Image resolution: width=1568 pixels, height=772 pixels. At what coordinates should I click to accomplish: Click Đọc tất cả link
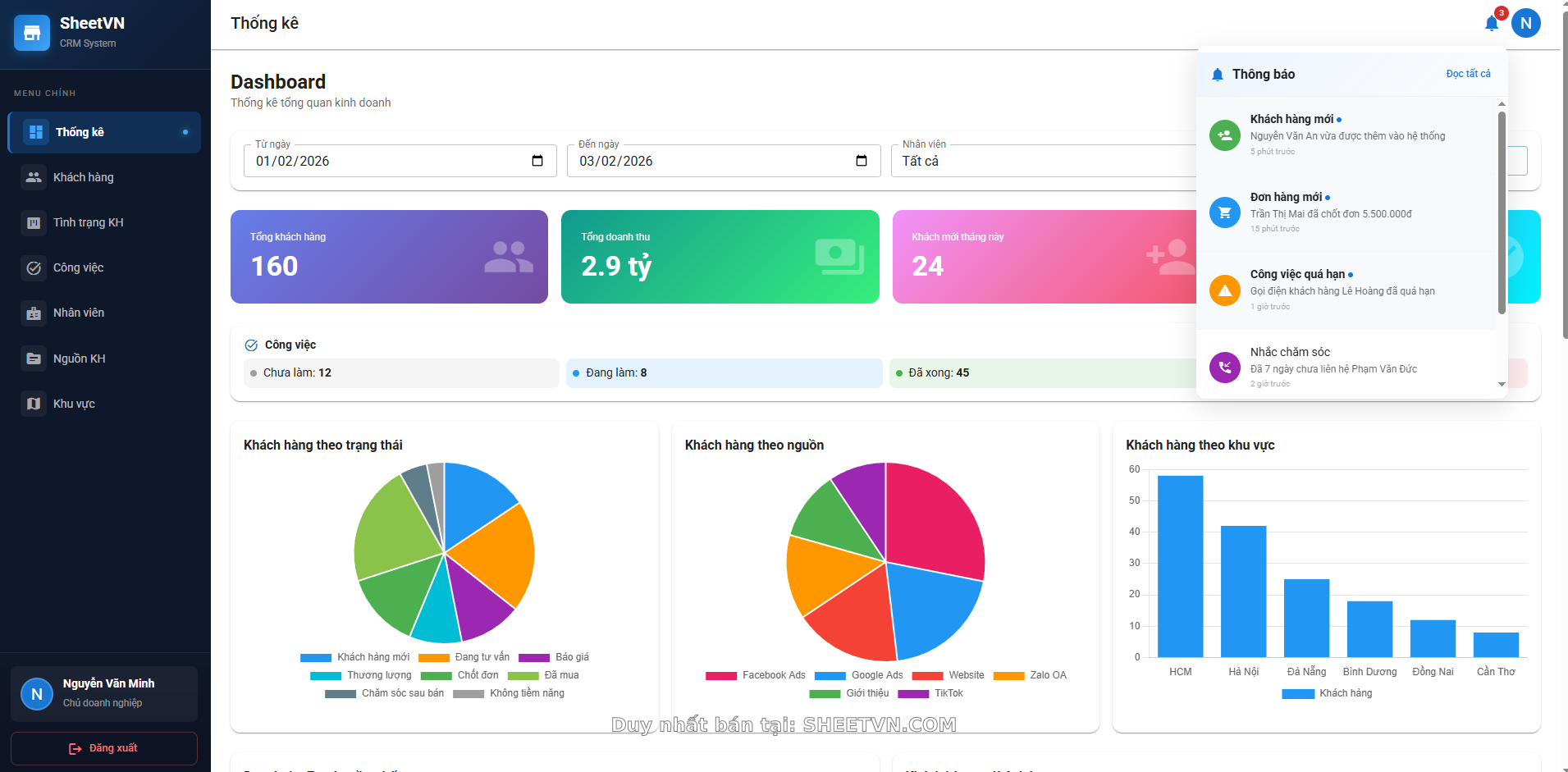pyautogui.click(x=1468, y=74)
